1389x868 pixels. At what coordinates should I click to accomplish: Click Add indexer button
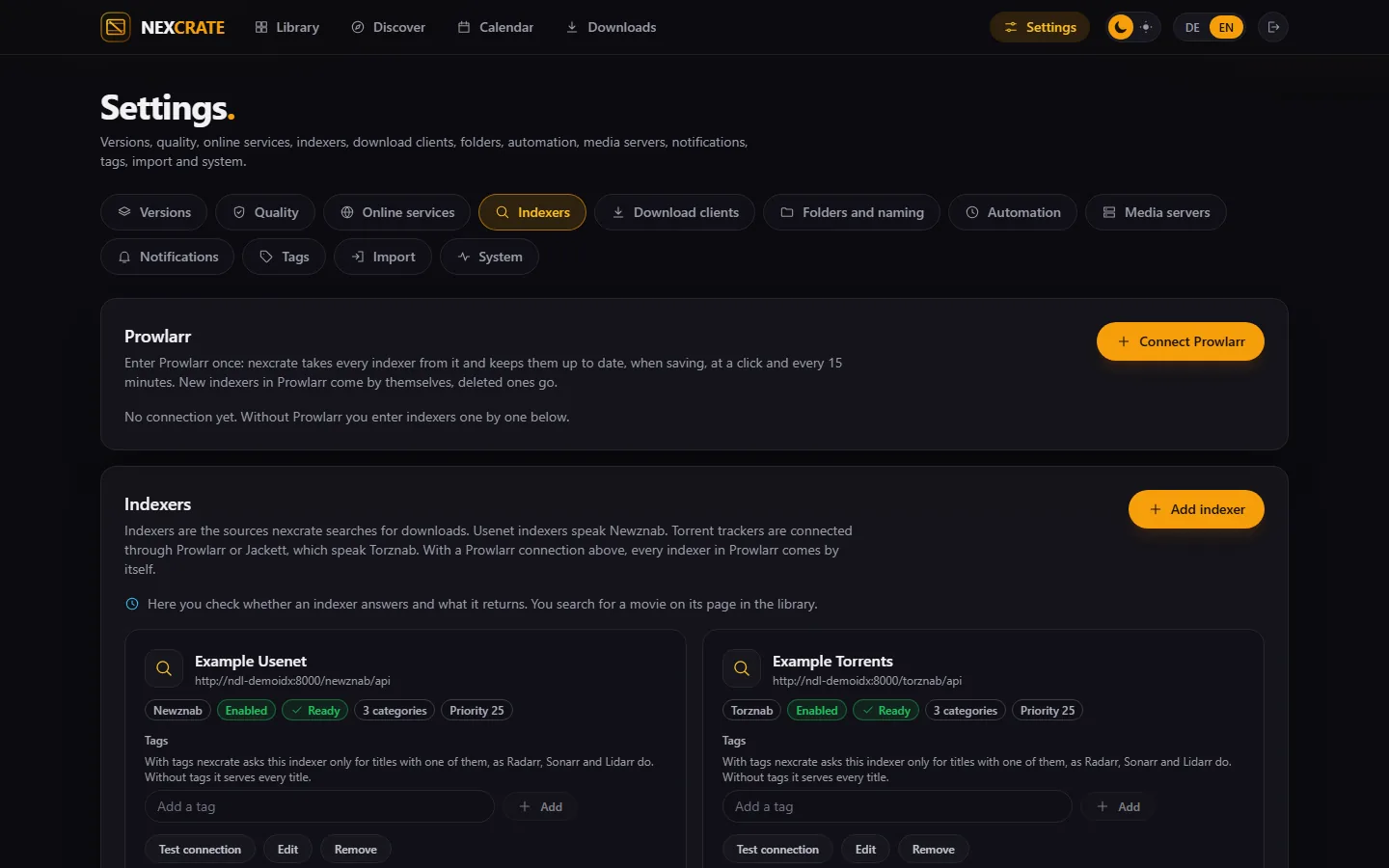tap(1196, 509)
